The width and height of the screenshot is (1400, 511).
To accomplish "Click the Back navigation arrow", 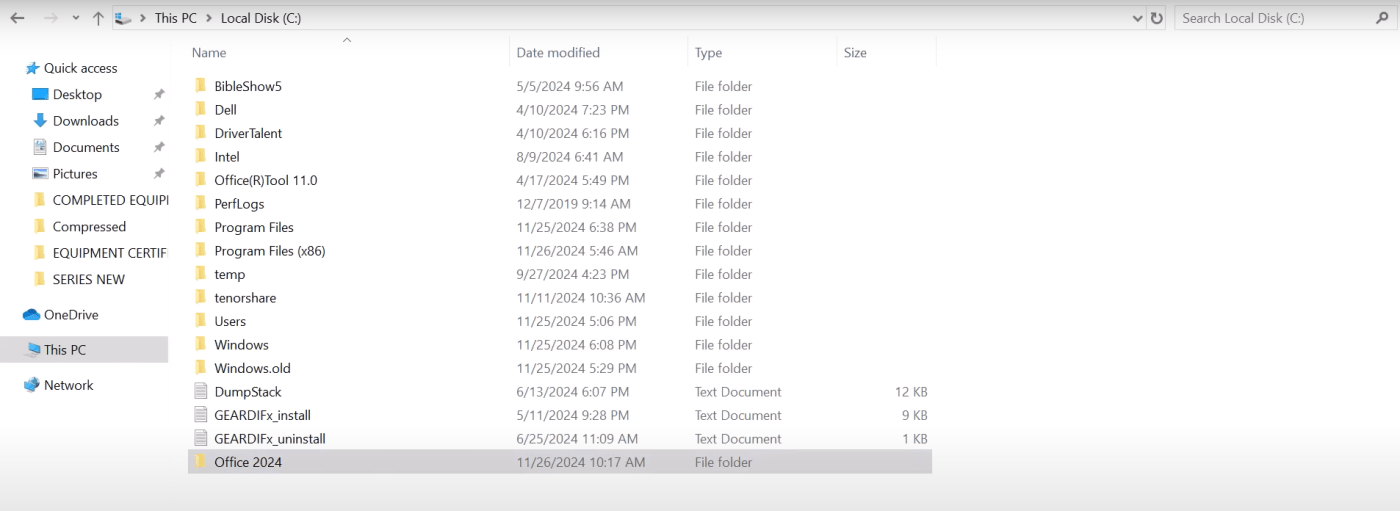I will pos(17,18).
